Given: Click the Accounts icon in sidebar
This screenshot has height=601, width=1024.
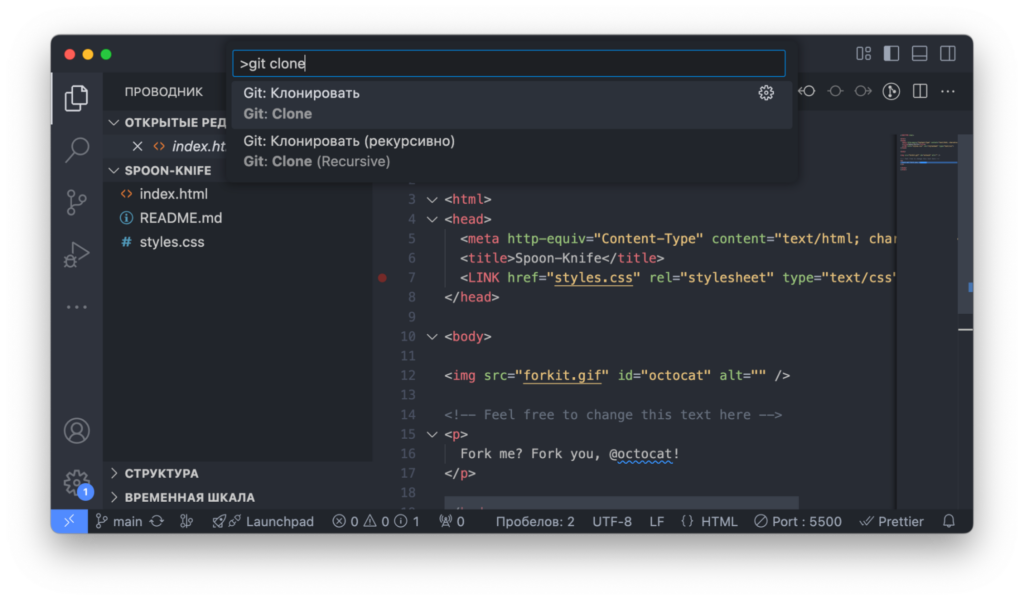Looking at the screenshot, I should 76,430.
